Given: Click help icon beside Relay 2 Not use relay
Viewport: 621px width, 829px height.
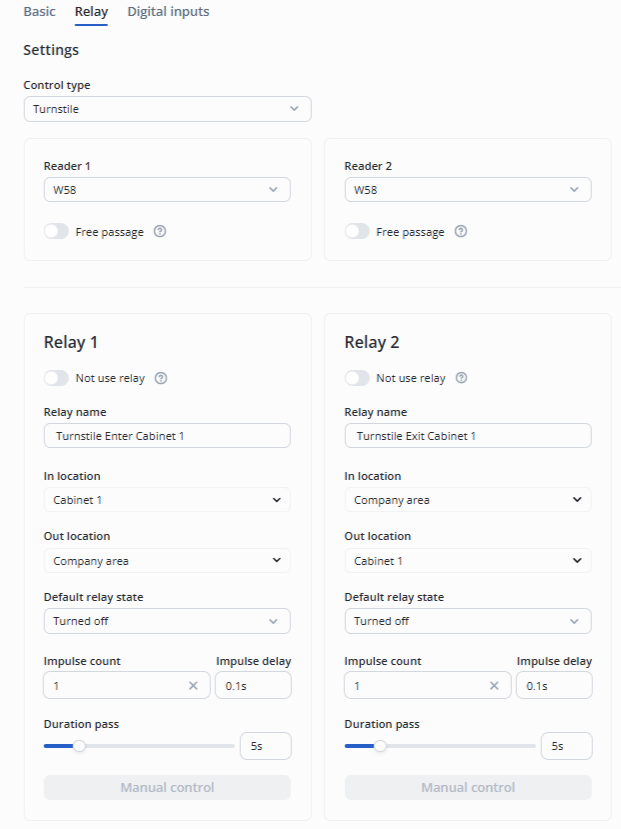Looking at the screenshot, I should (462, 379).
